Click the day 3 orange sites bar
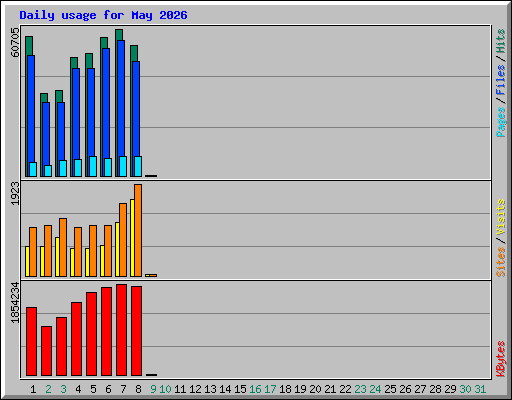This screenshot has height=400, width=512. (x=63, y=247)
